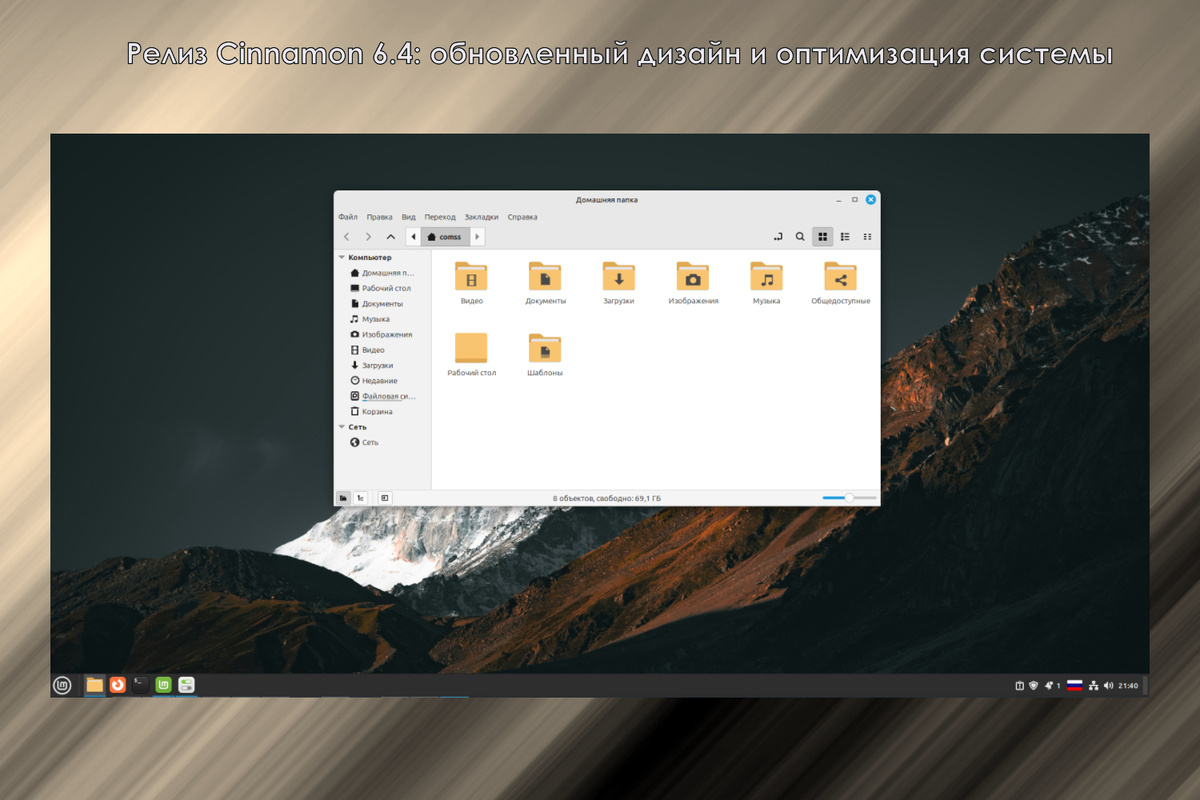Collapse the Компьютер section in the sidebar

pyautogui.click(x=340, y=257)
